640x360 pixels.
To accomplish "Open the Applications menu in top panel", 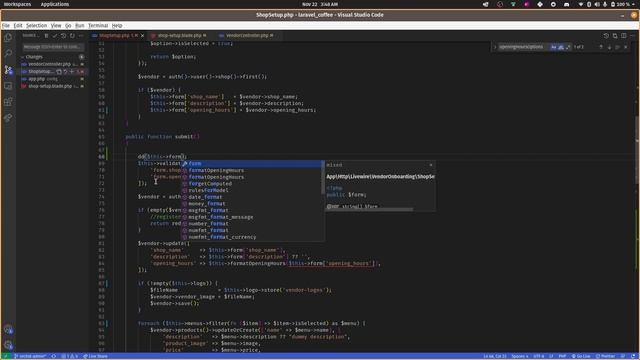I will point(55,4).
